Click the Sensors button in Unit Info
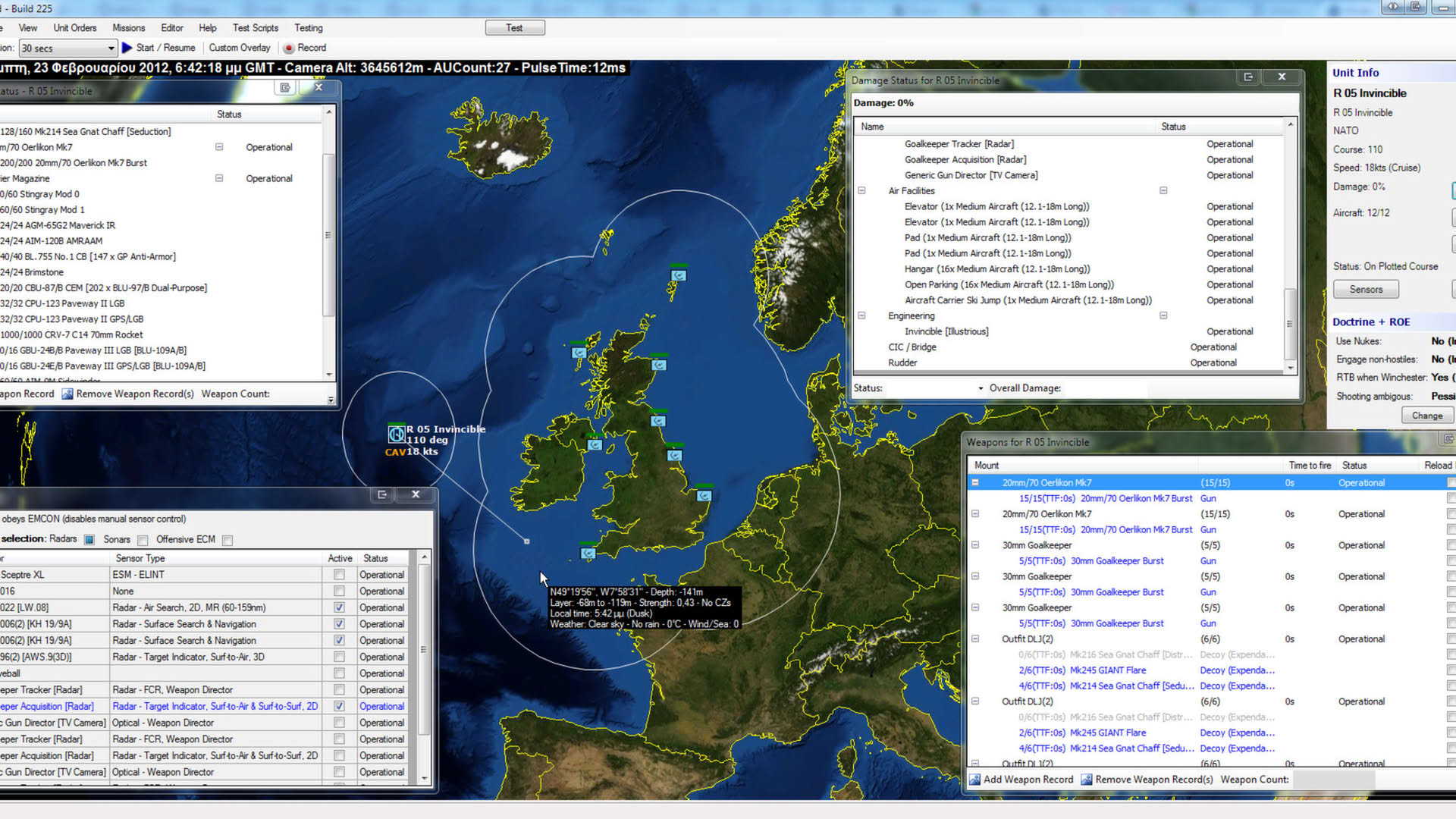Image resolution: width=1456 pixels, height=819 pixels. [1366, 290]
